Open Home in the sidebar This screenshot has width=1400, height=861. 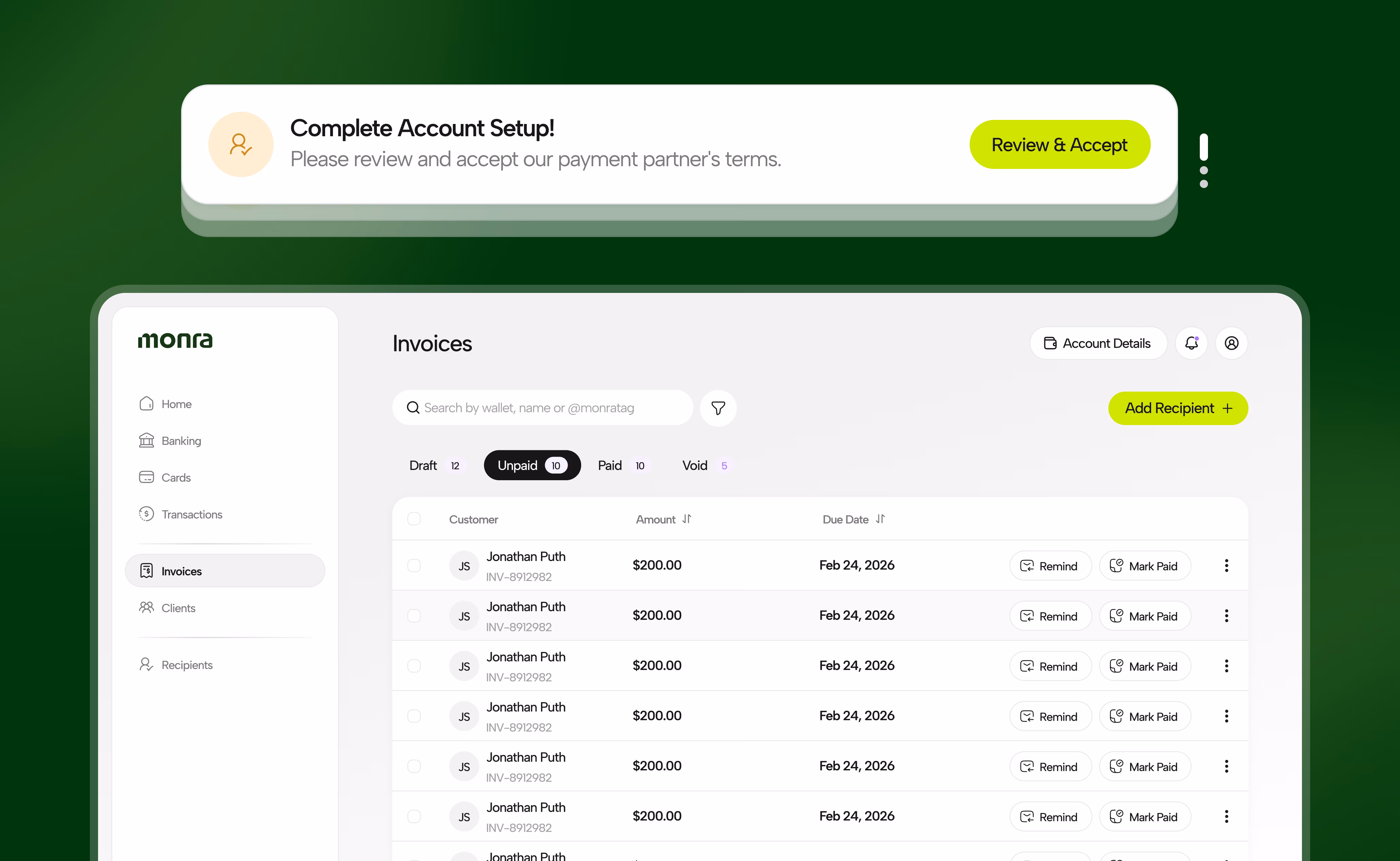[165, 404]
